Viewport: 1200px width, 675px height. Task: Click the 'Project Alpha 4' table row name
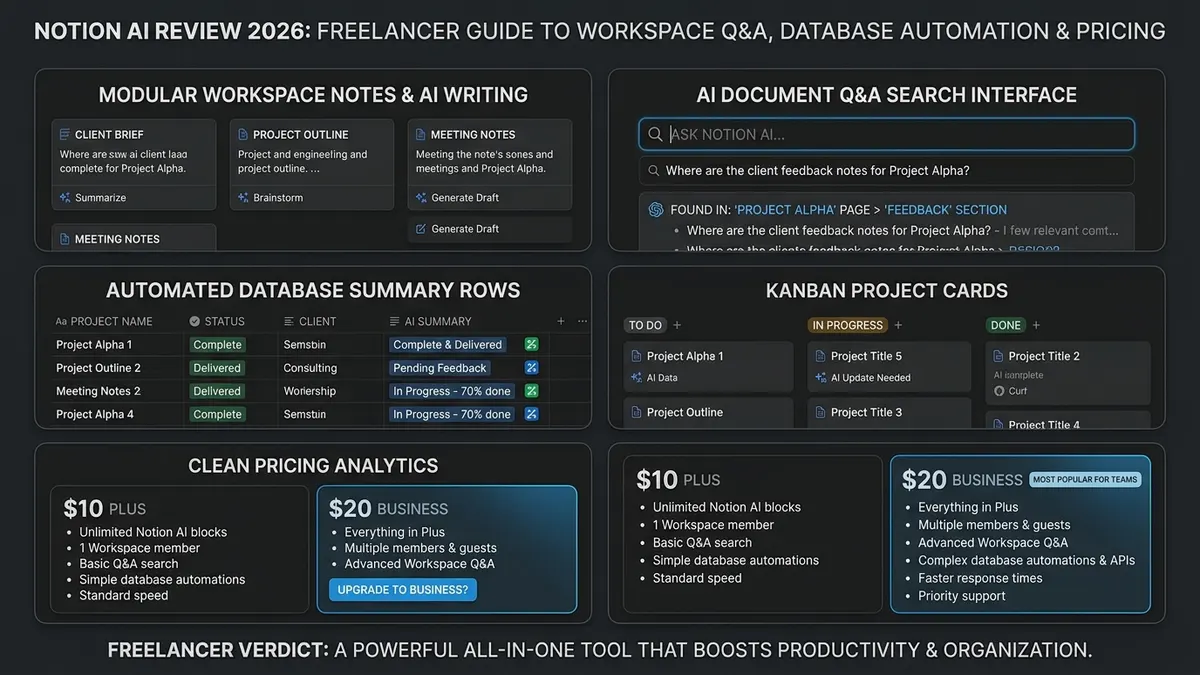pyautogui.click(x=95, y=414)
